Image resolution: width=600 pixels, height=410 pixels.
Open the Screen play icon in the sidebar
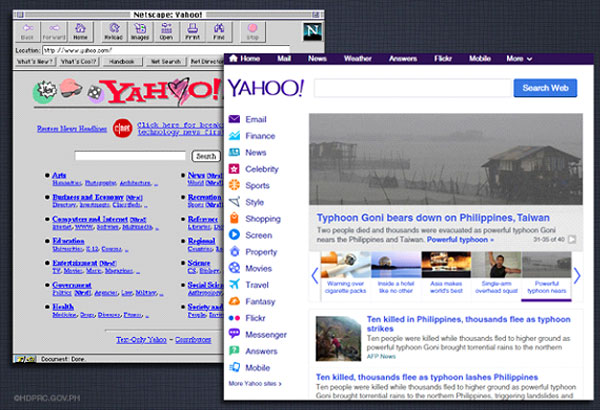coord(234,235)
